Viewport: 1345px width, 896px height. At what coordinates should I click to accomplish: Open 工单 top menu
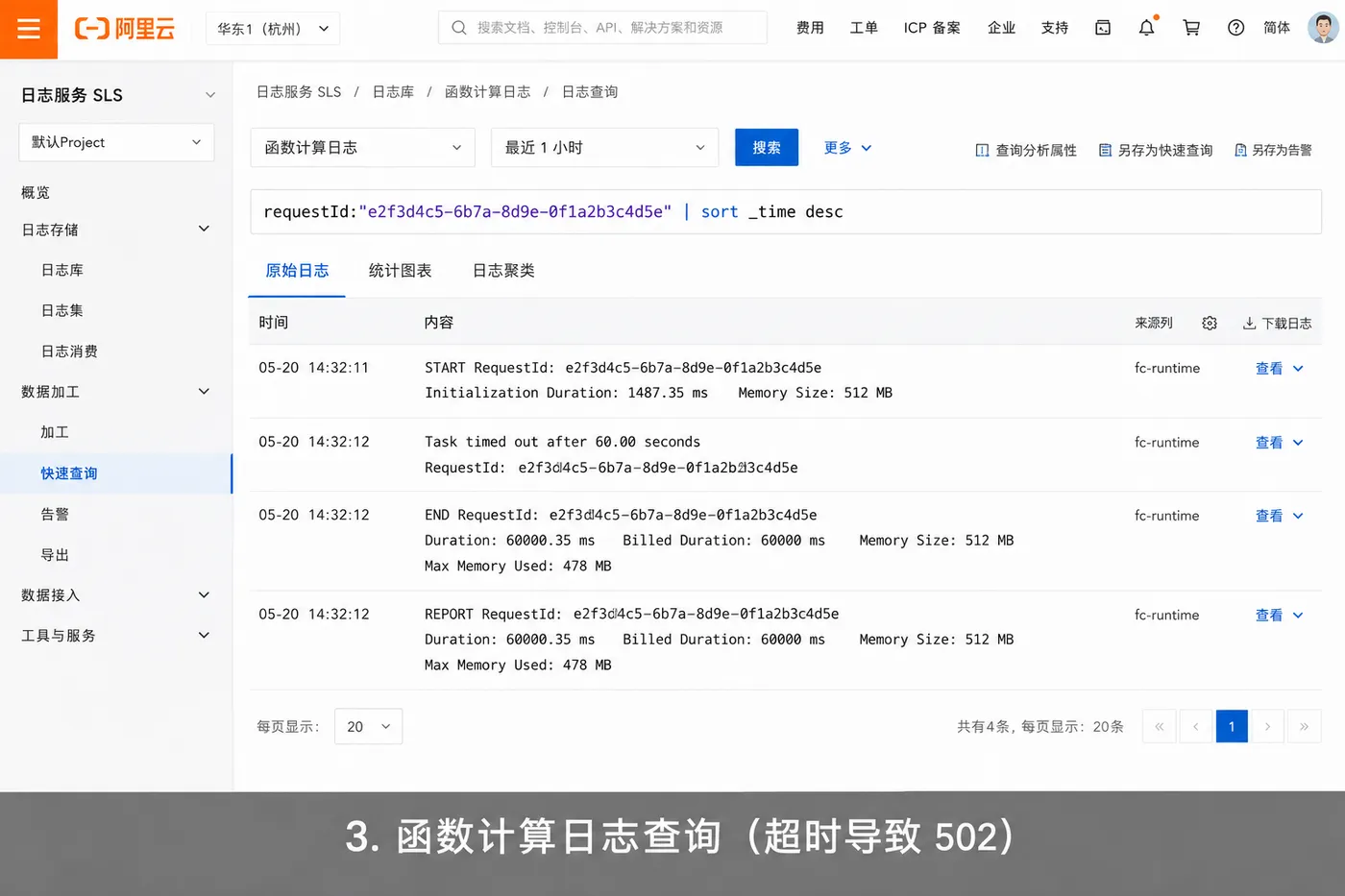[x=864, y=28]
